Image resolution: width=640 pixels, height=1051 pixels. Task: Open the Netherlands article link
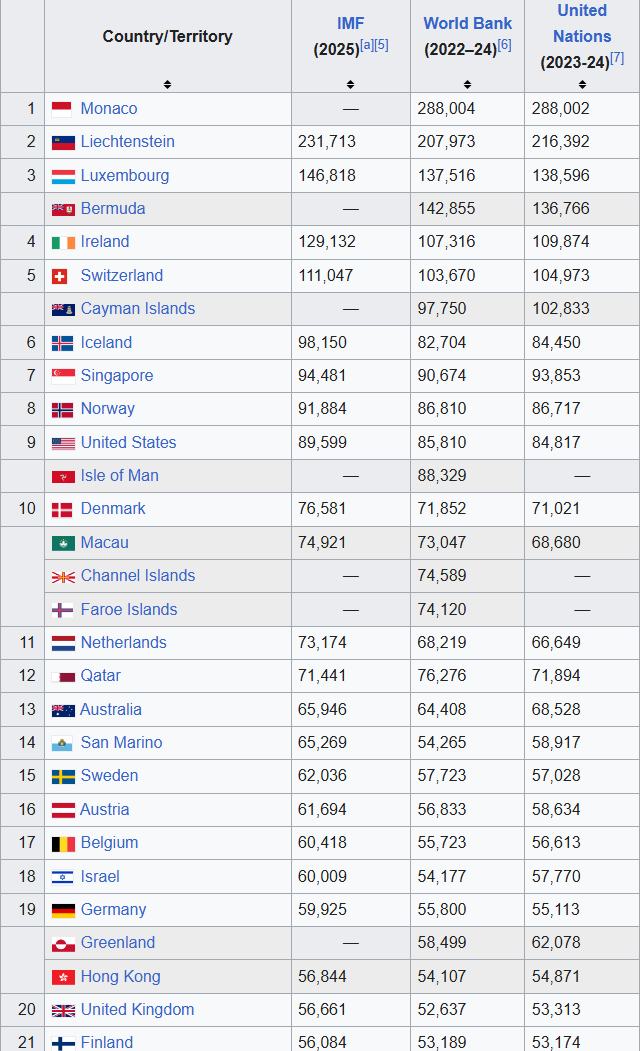[x=123, y=643]
